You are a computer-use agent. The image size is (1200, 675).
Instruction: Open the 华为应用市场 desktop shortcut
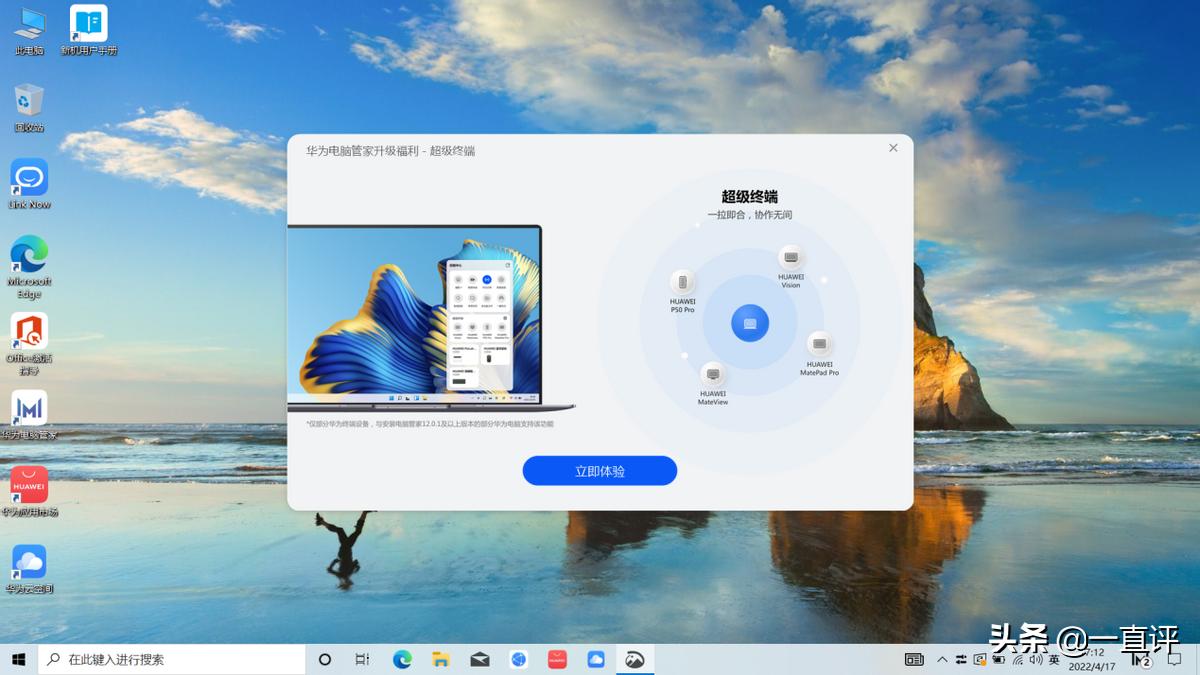(29, 486)
